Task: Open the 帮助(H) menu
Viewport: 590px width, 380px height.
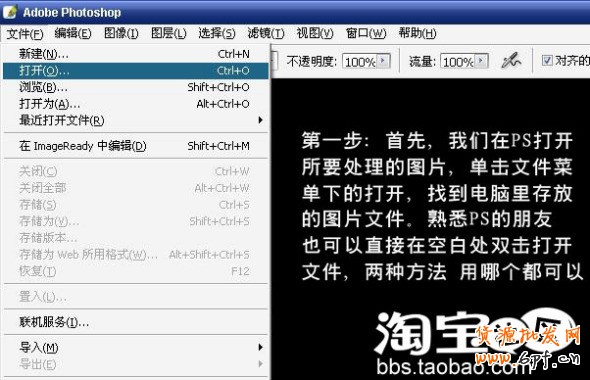Action: pyautogui.click(x=418, y=33)
